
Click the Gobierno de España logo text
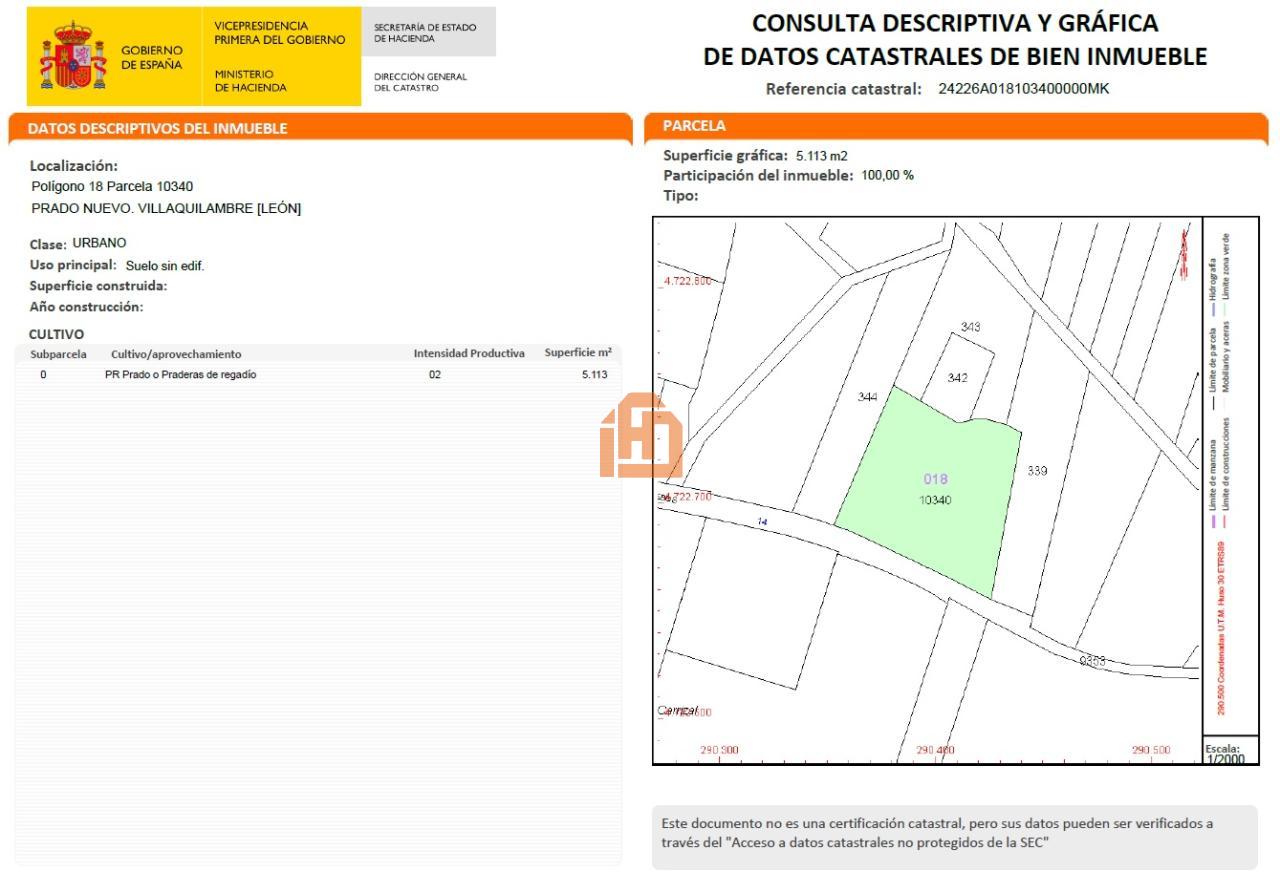click(x=151, y=58)
